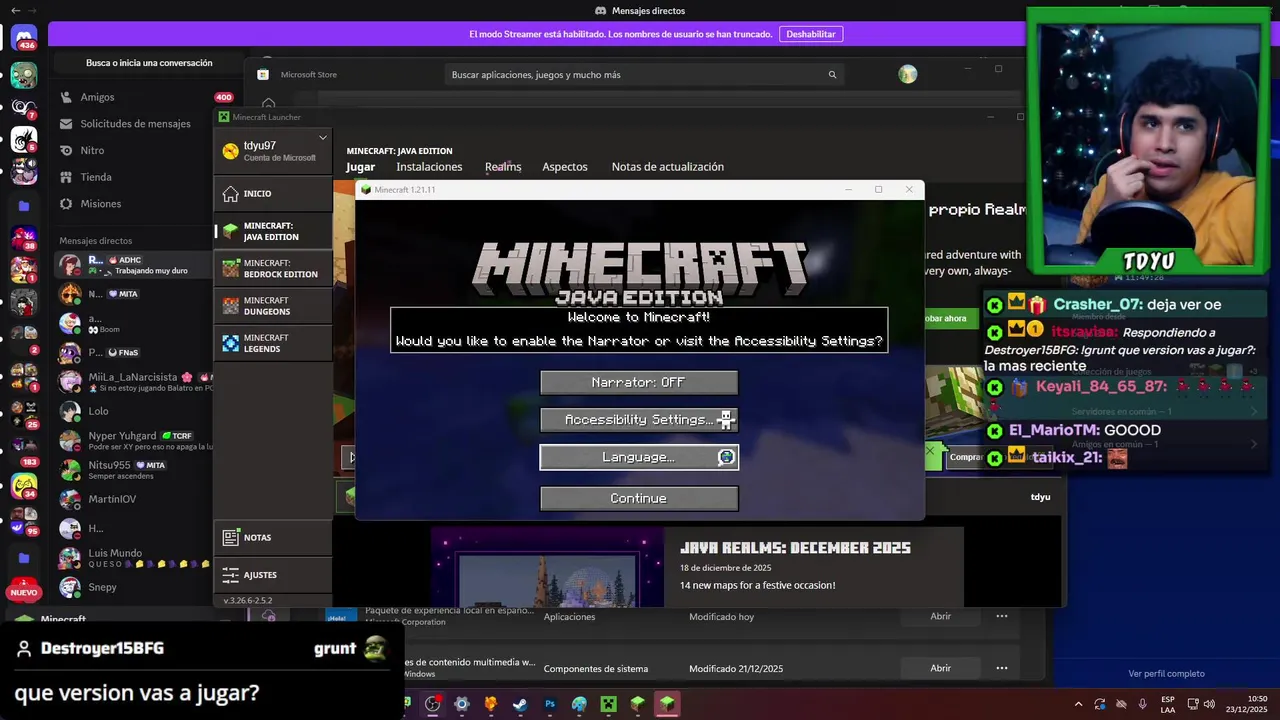Screen dimensions: 1280x720
Task: Open Photoshop from the taskbar
Action: 549,704
